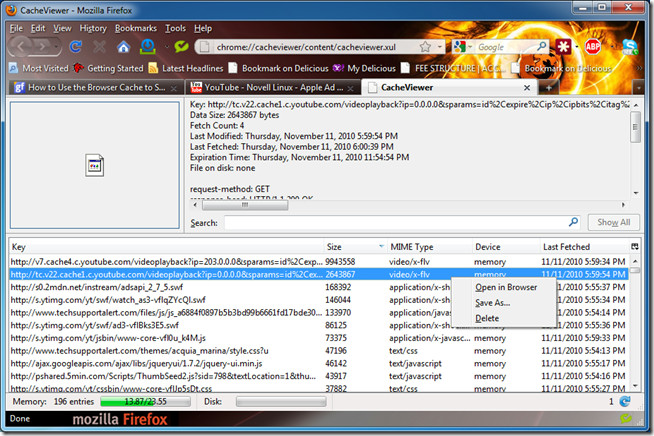Sort by the MIME Type column header
This screenshot has width=654, height=436.
tap(430, 247)
